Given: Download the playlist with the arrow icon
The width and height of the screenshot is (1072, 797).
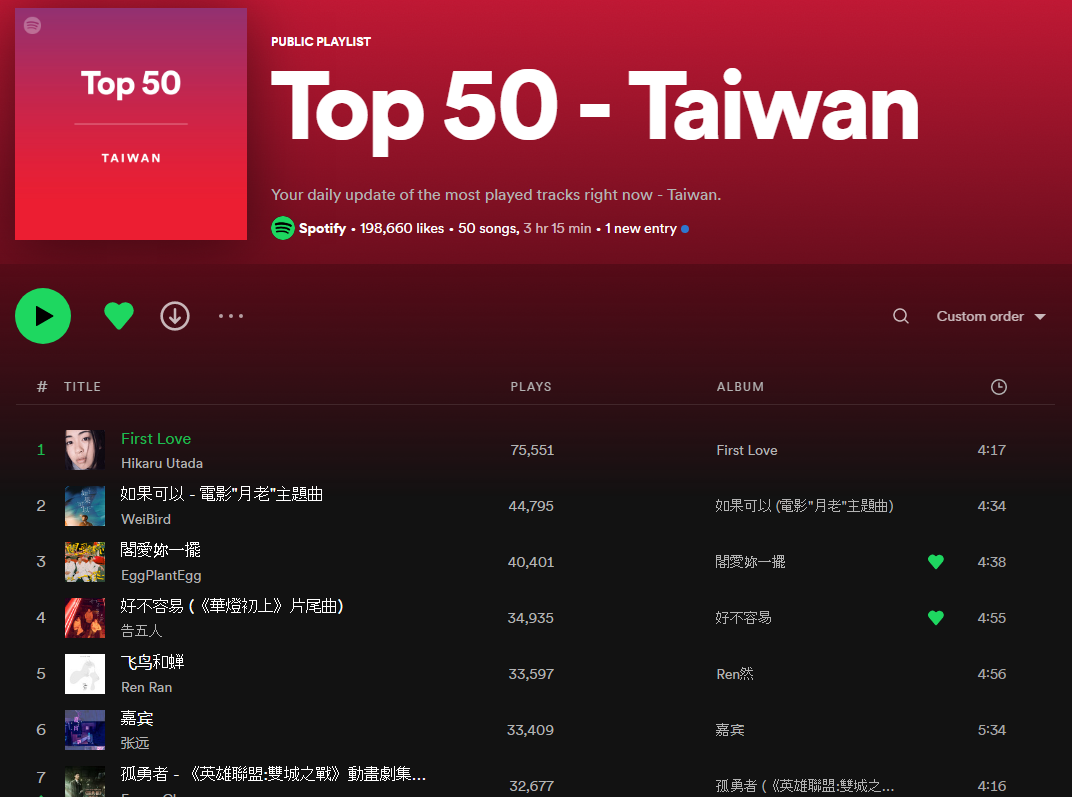Looking at the screenshot, I should [x=175, y=316].
